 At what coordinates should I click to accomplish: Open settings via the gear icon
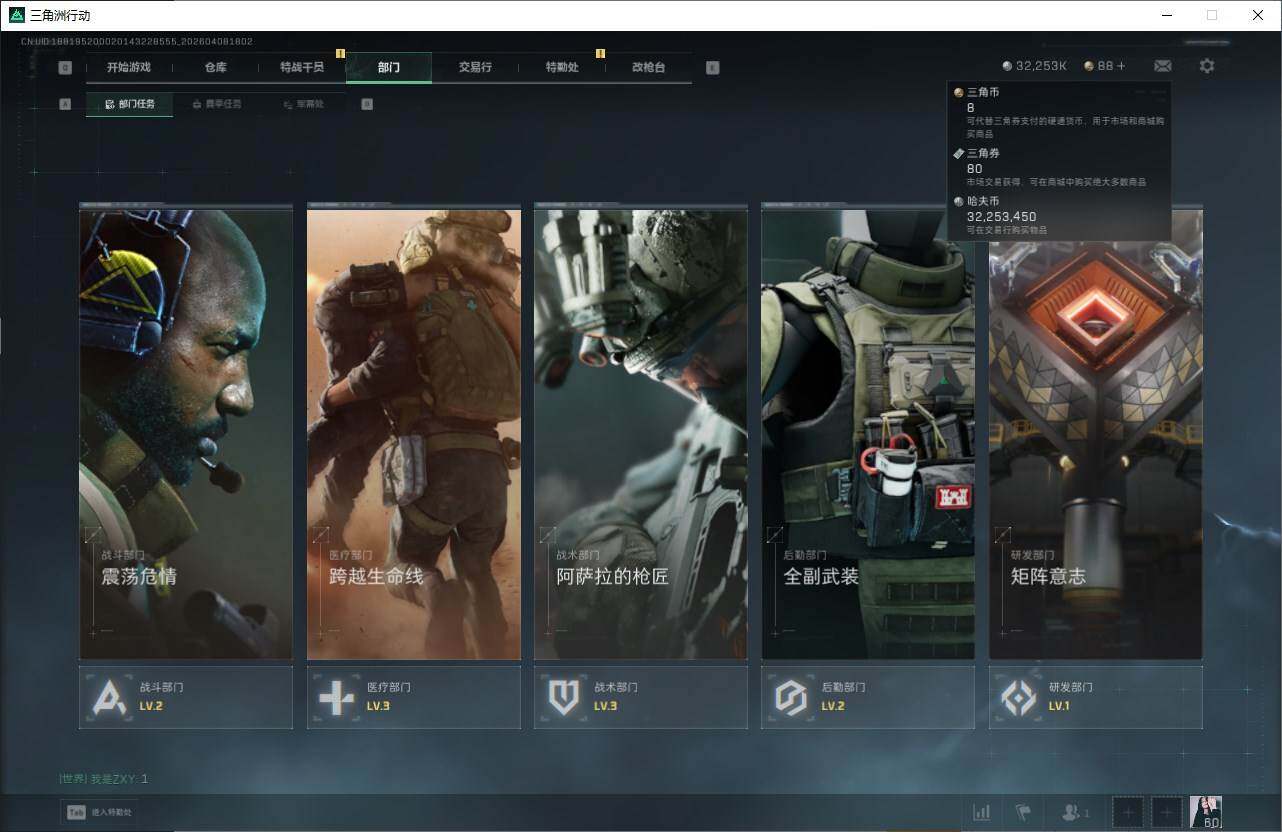(x=1207, y=66)
